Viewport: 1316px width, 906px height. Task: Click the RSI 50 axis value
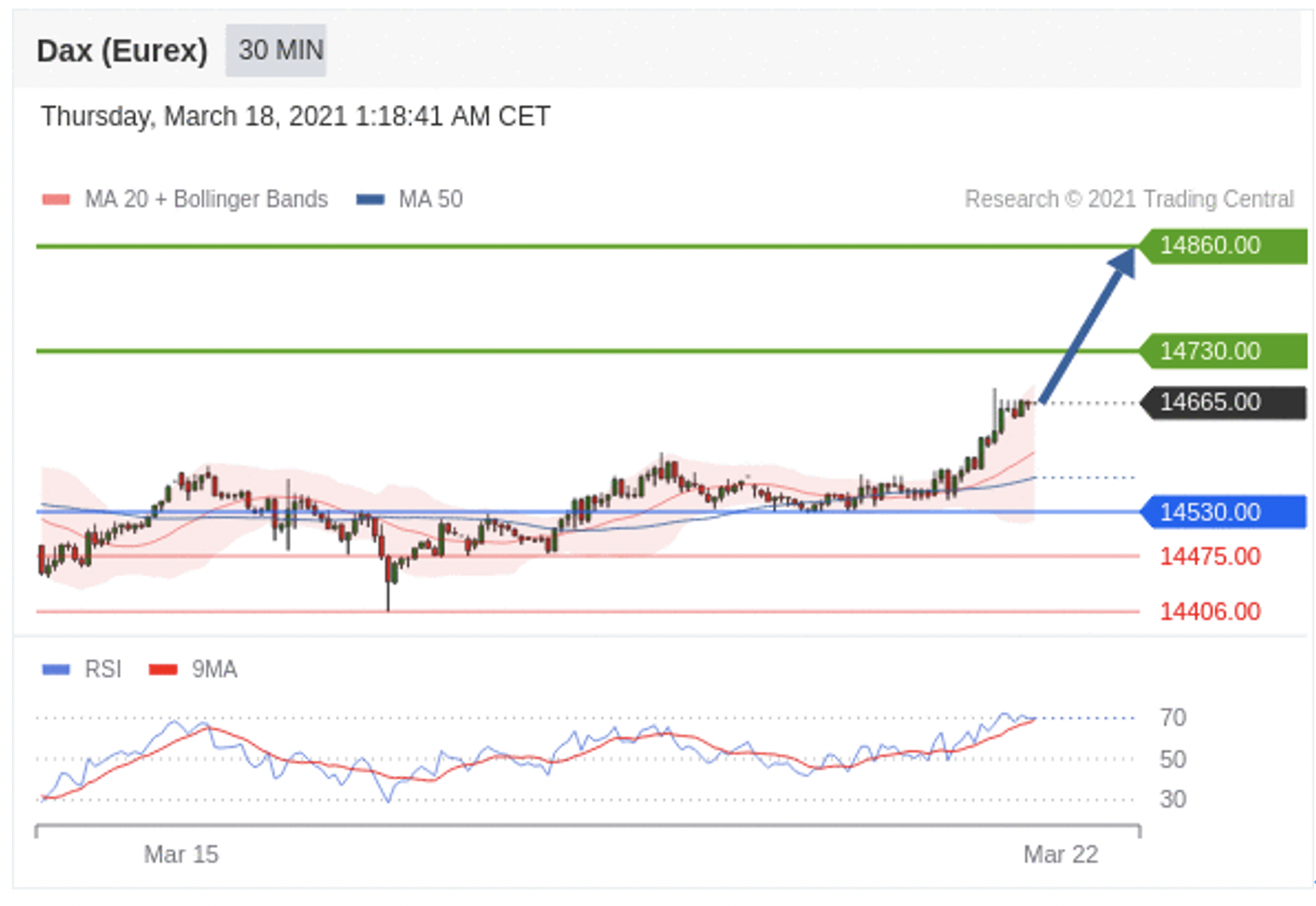pyautogui.click(x=1172, y=759)
